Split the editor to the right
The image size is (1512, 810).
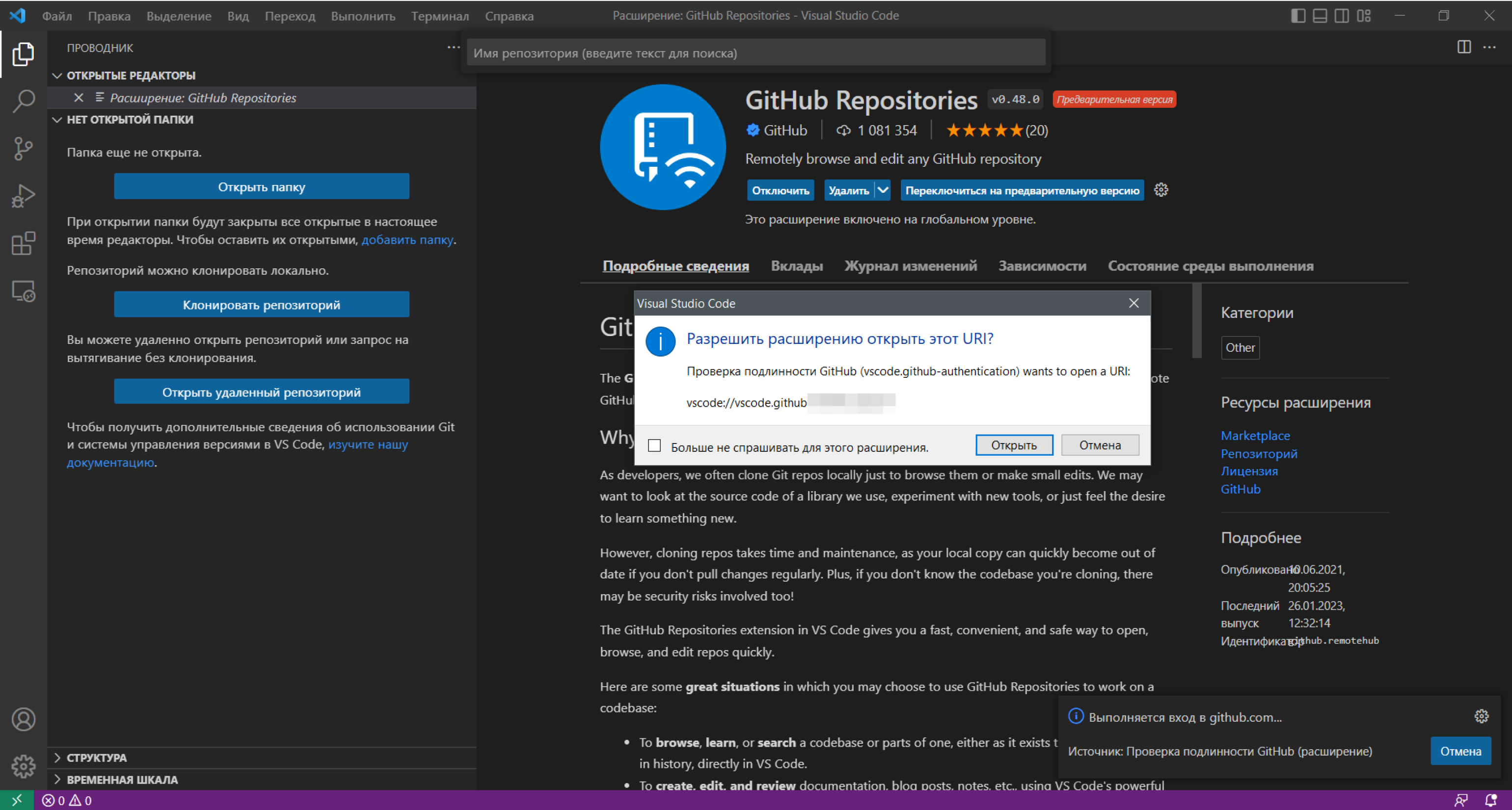(1464, 47)
